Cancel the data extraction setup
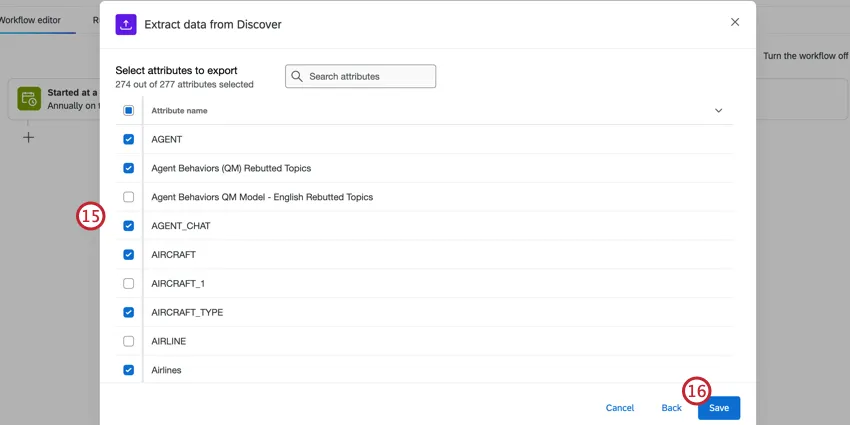The width and height of the screenshot is (850, 425). [x=620, y=408]
